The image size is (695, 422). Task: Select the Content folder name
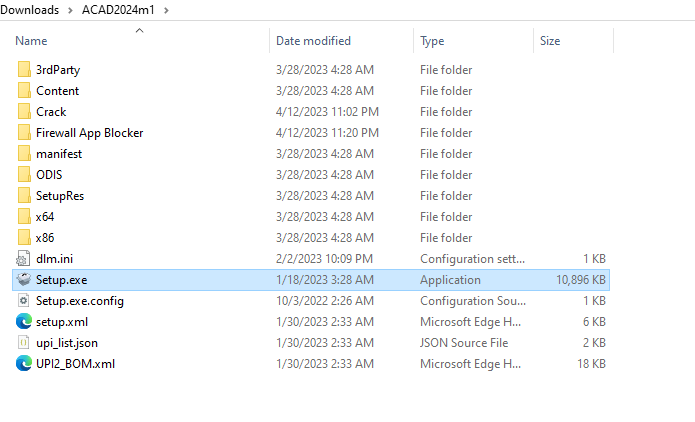tap(58, 90)
